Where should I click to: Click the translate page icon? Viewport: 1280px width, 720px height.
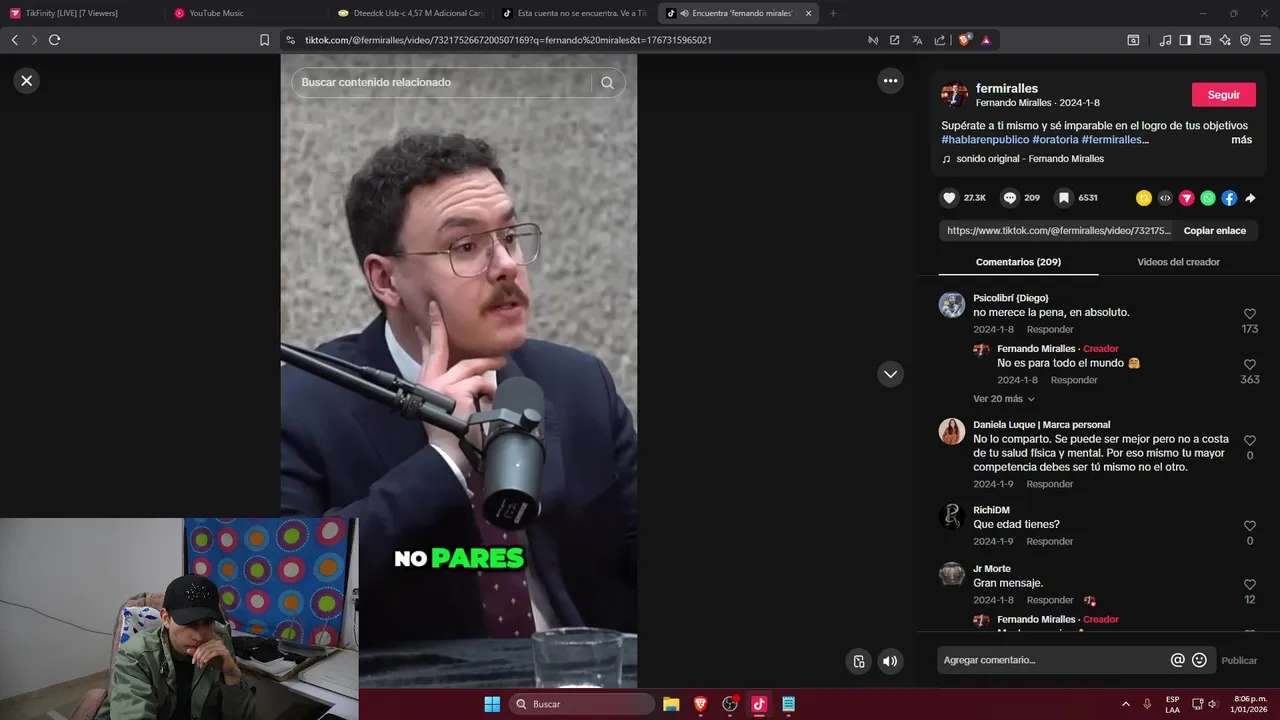point(917,40)
